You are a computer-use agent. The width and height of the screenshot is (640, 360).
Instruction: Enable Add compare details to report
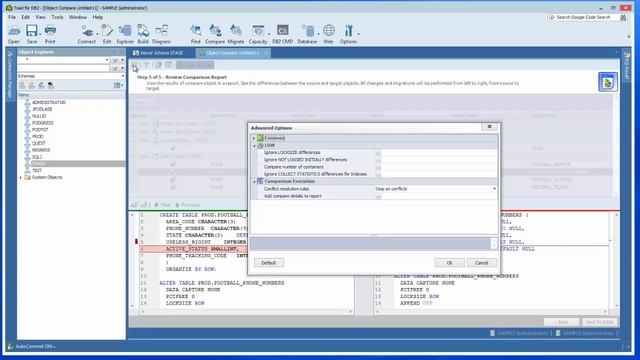pyautogui.click(x=378, y=196)
